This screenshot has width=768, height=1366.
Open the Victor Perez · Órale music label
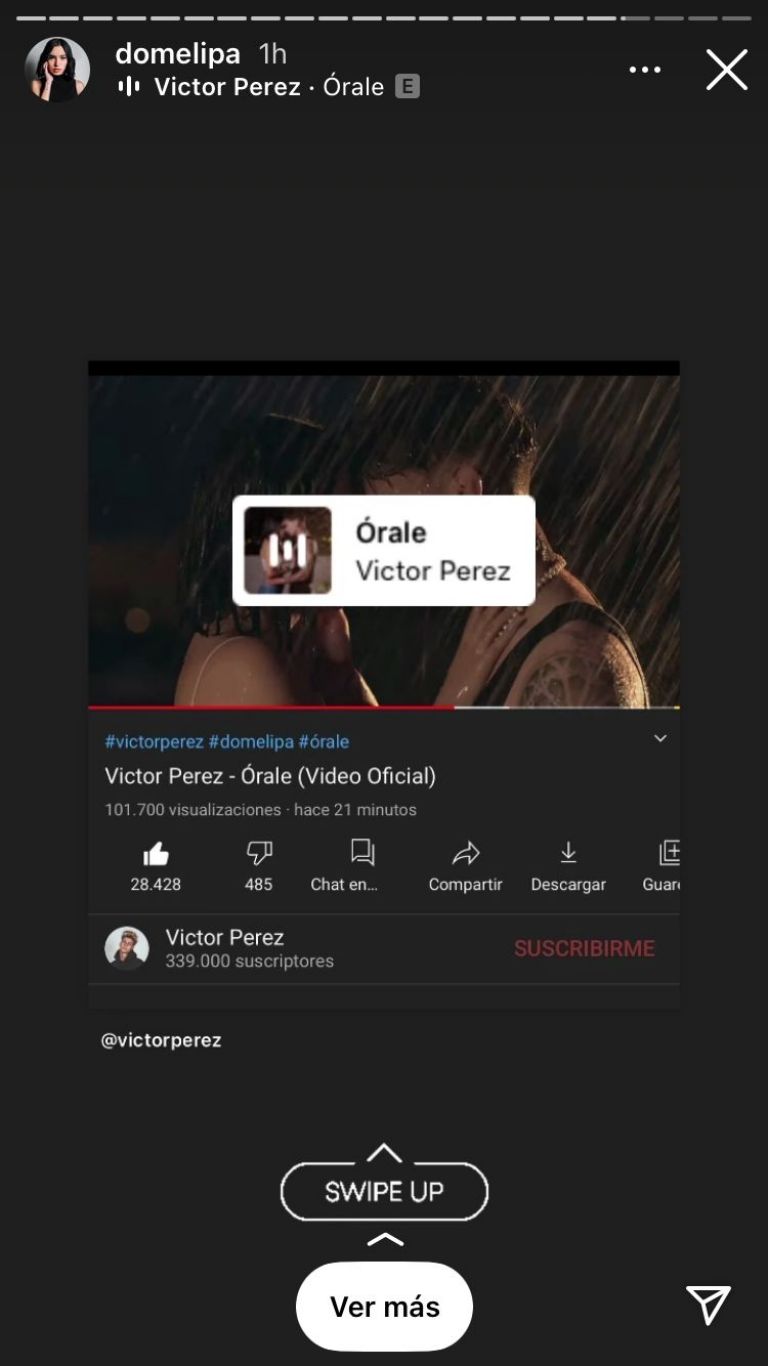click(268, 87)
